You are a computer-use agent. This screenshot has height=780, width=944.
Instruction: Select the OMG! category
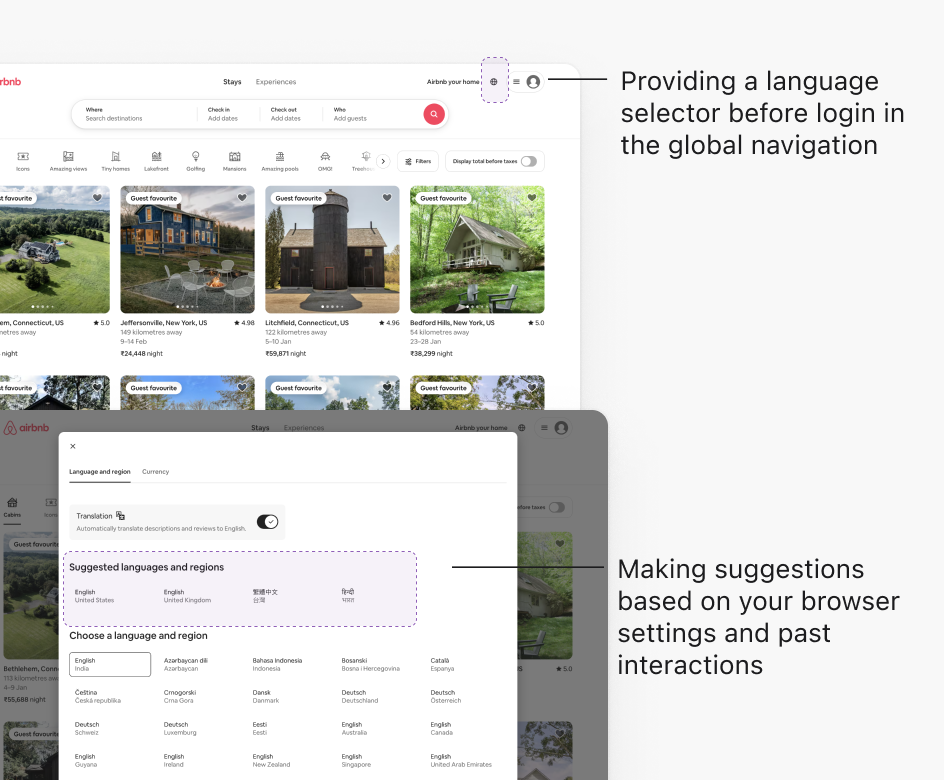tap(325, 161)
